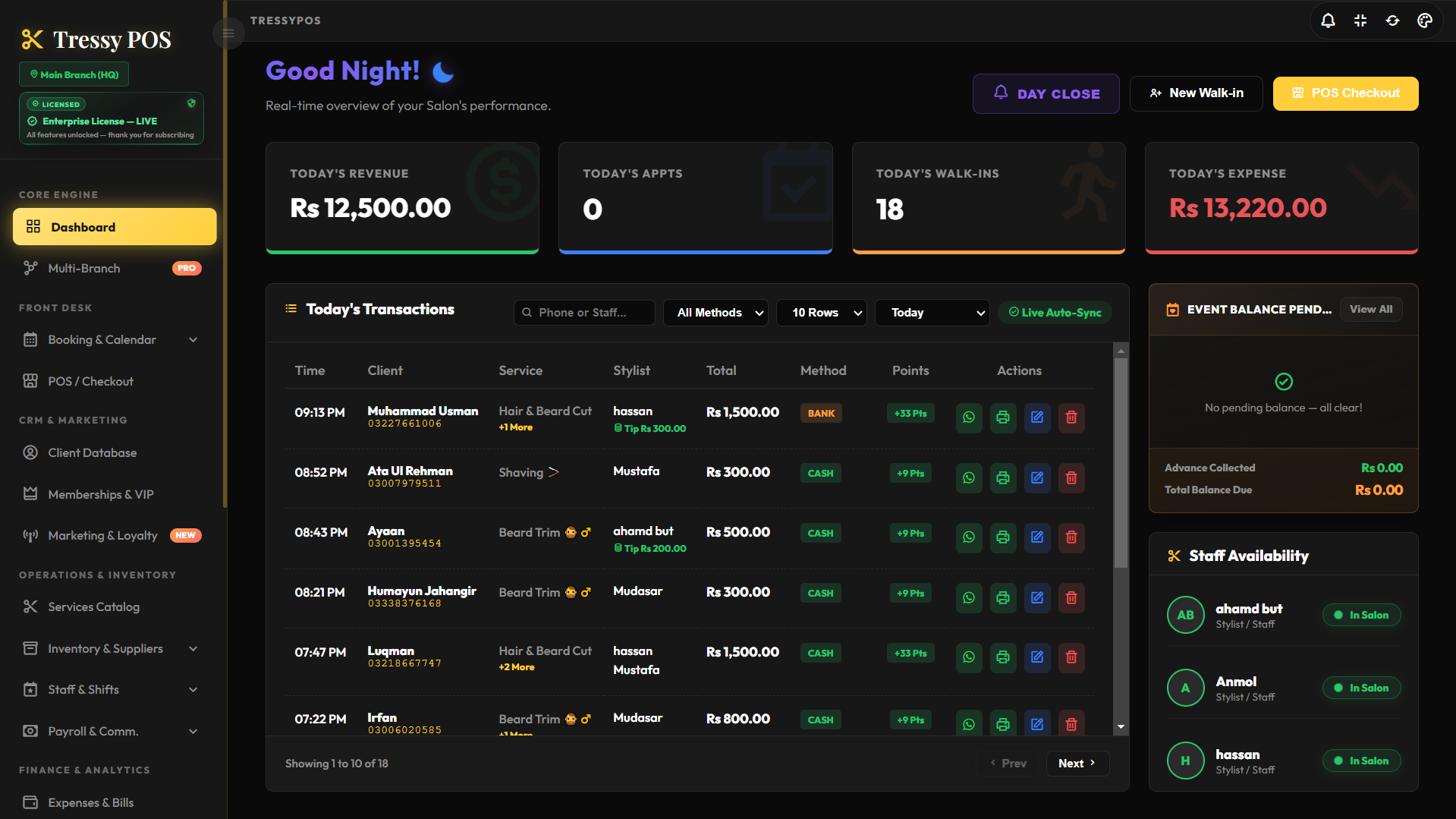Click the New Walk-in button
1456x819 pixels.
pyautogui.click(x=1196, y=93)
